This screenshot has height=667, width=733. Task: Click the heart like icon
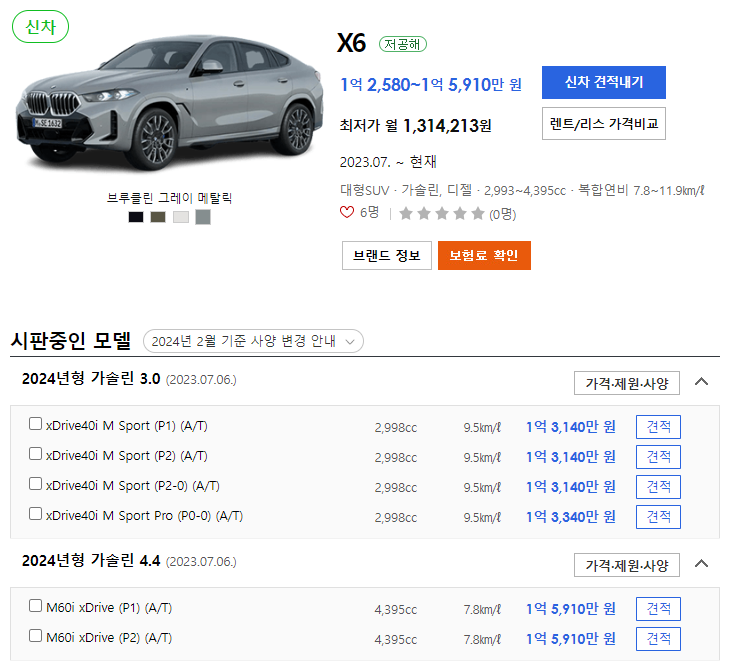point(347,212)
